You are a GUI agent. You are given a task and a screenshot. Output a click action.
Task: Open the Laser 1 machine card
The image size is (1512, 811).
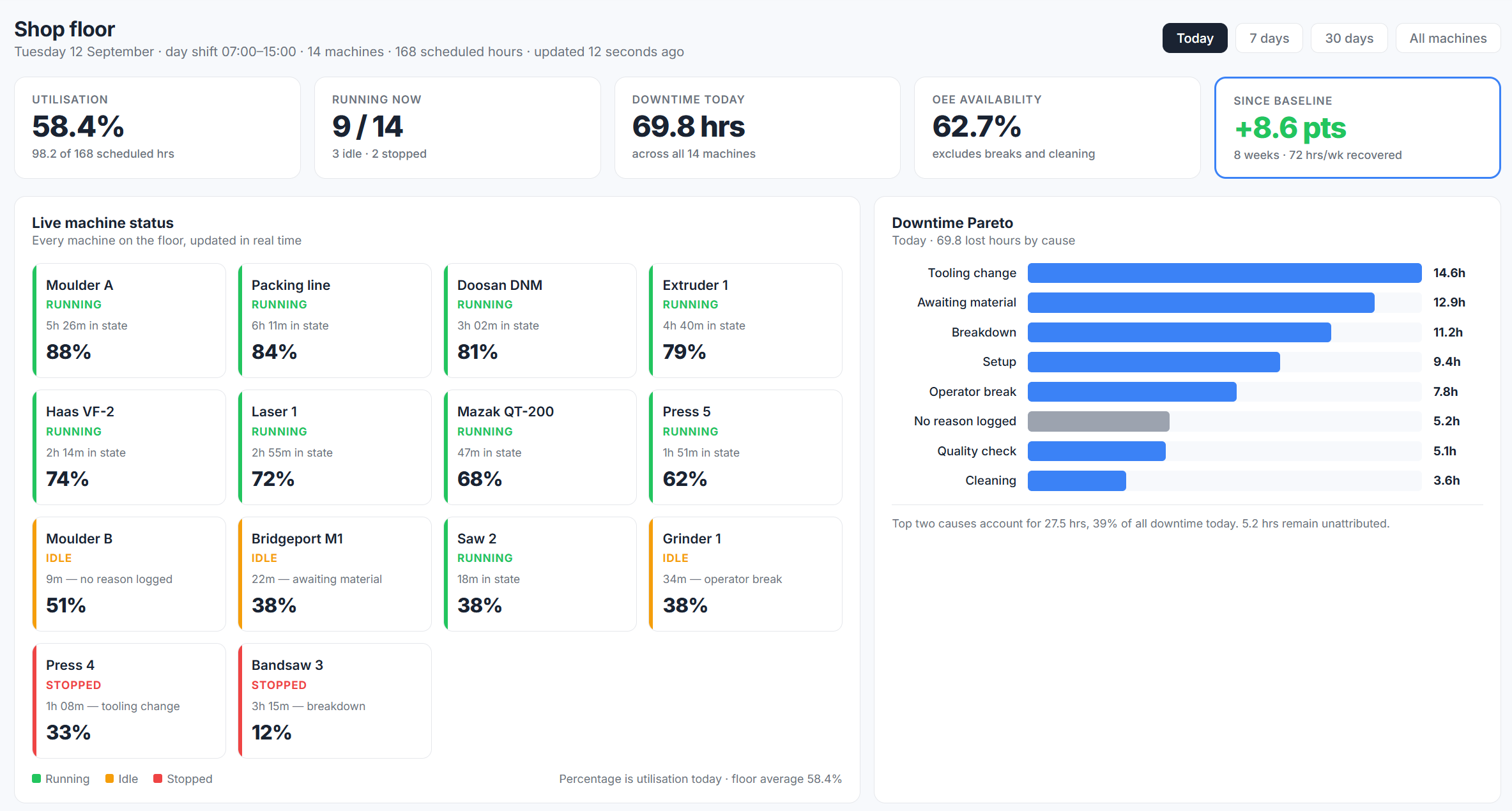point(335,447)
